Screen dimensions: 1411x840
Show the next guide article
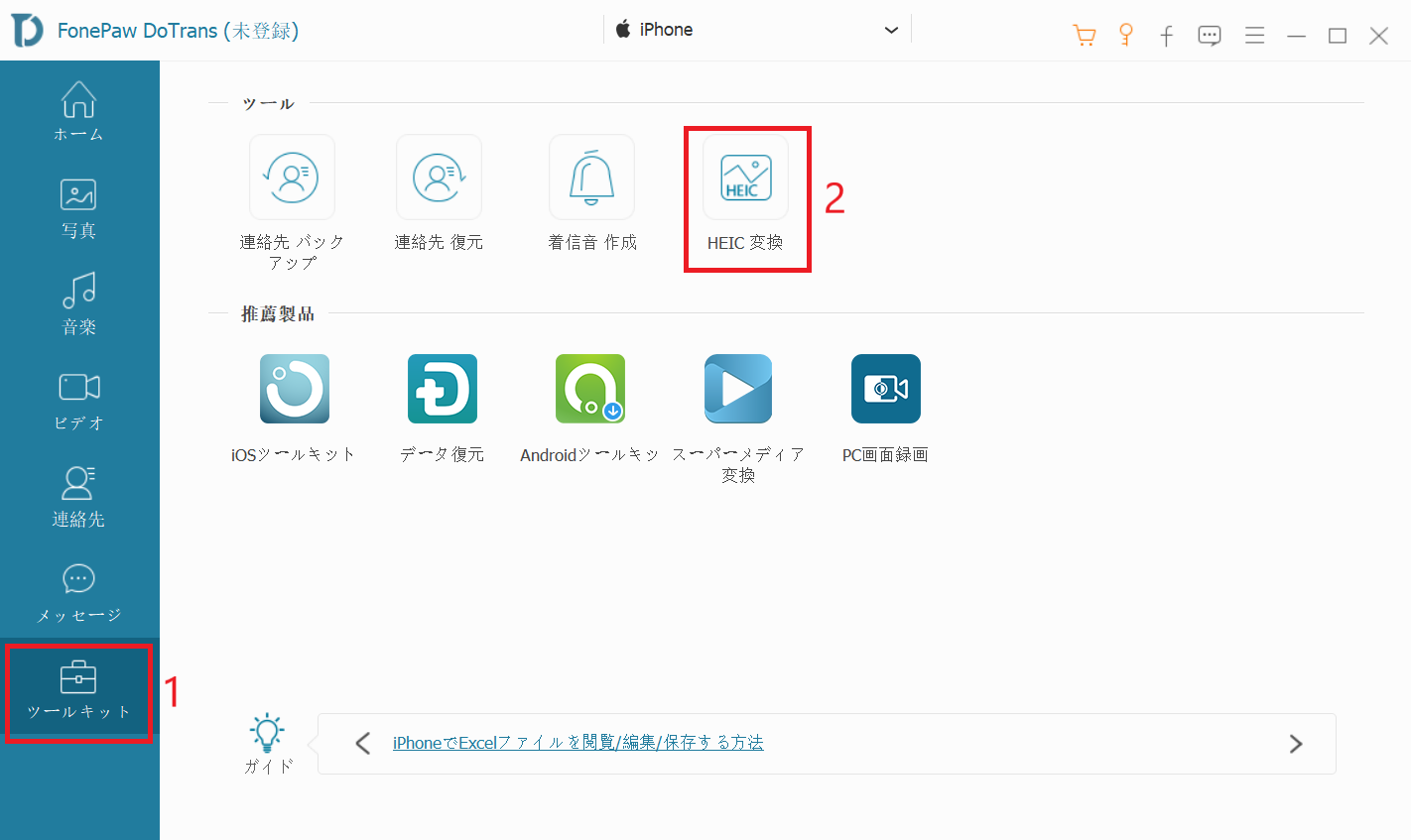1295,743
